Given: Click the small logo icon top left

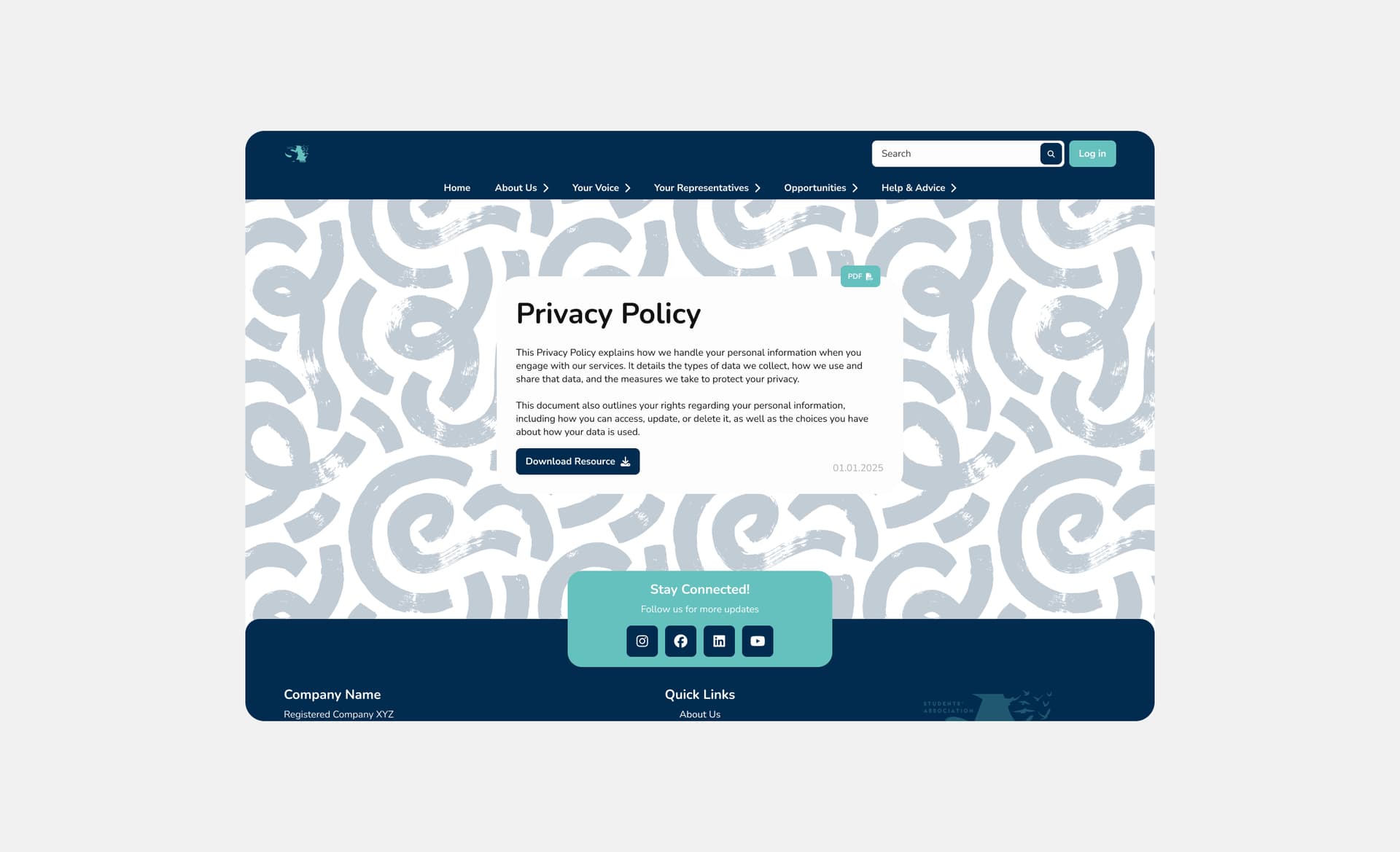Looking at the screenshot, I should pos(297,153).
